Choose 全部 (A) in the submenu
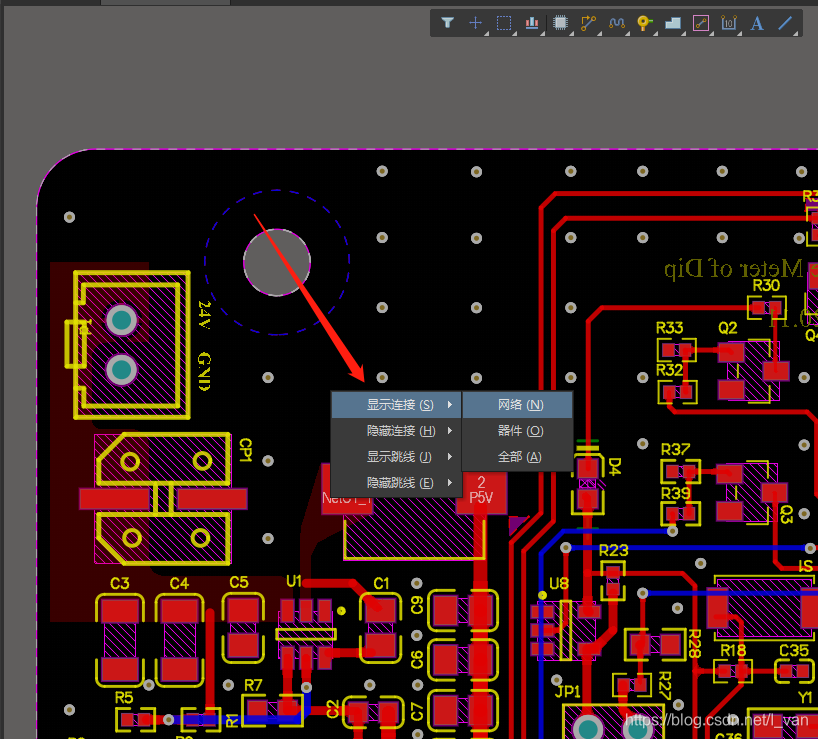 tap(518, 457)
